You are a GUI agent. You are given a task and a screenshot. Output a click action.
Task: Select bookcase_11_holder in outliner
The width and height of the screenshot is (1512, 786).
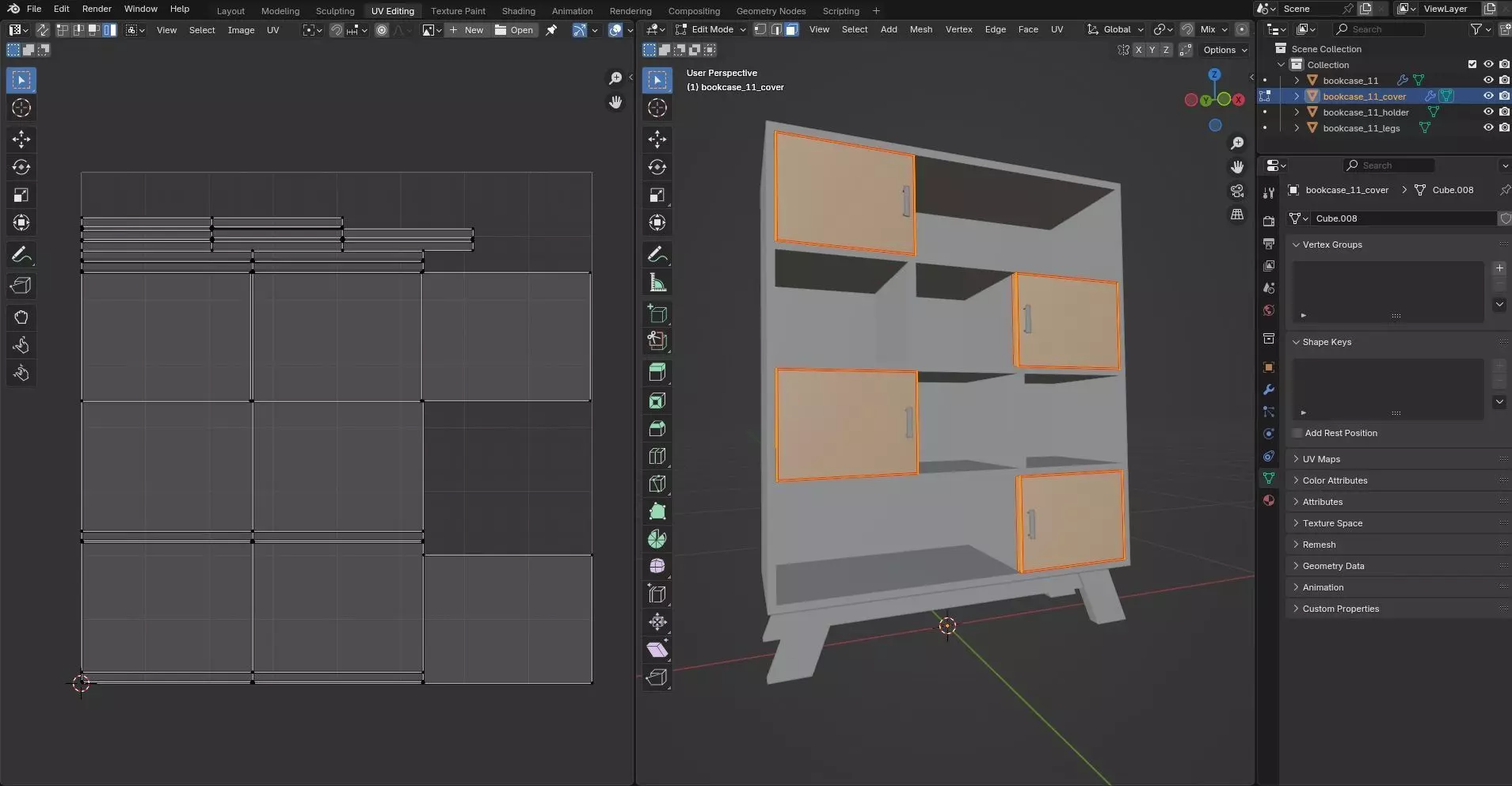(1365, 112)
